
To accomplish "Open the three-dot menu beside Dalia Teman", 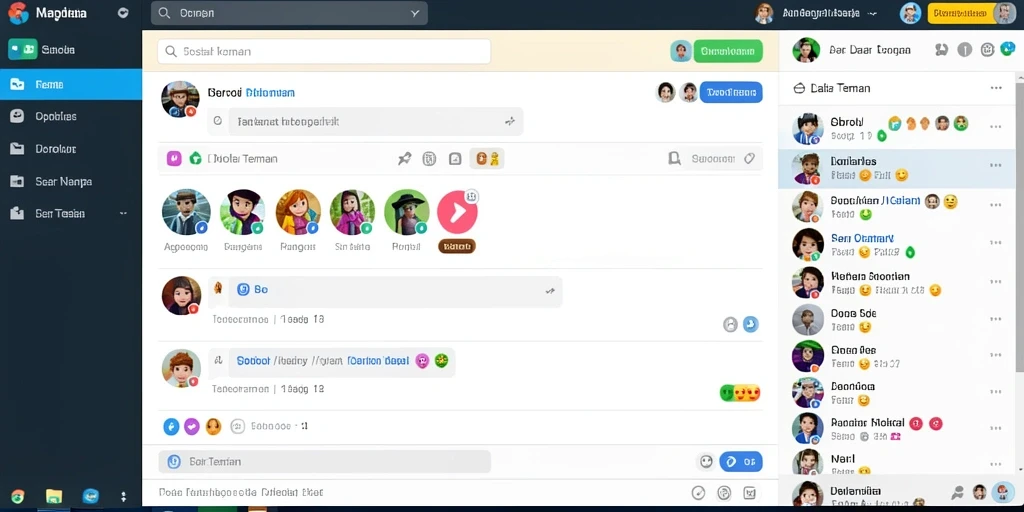I will [x=996, y=88].
